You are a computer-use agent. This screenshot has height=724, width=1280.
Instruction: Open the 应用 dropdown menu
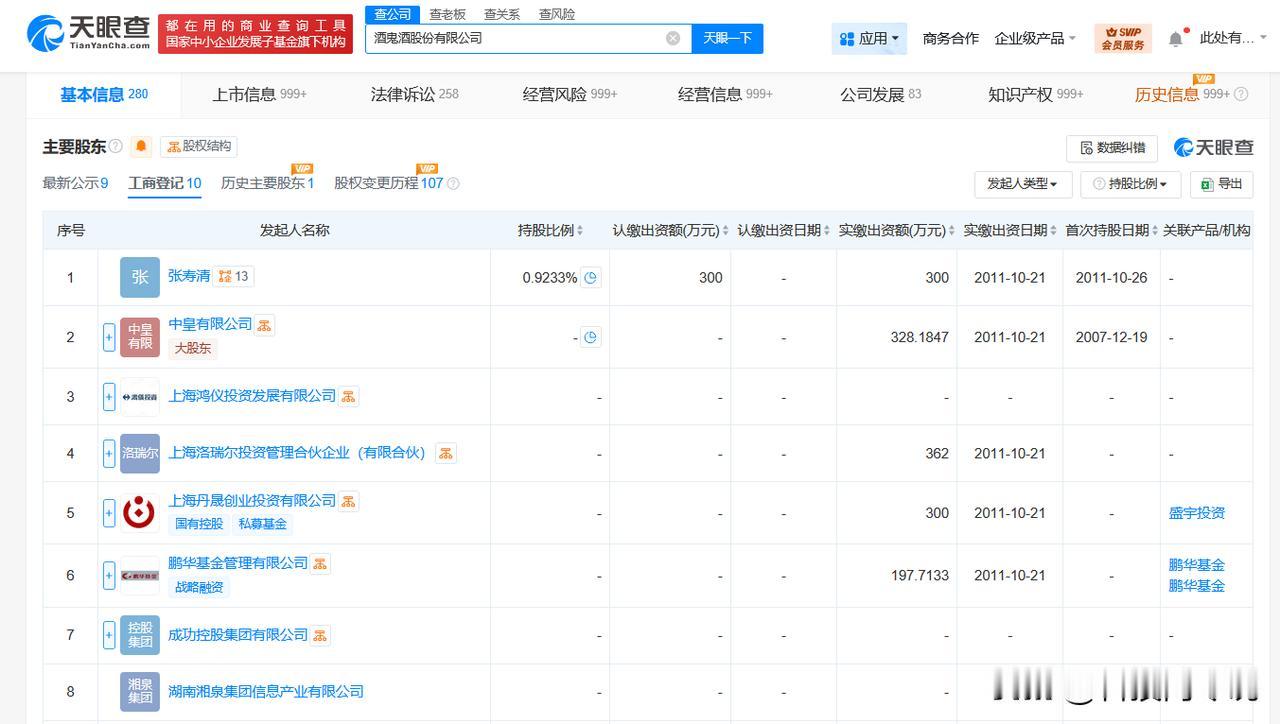[x=869, y=38]
